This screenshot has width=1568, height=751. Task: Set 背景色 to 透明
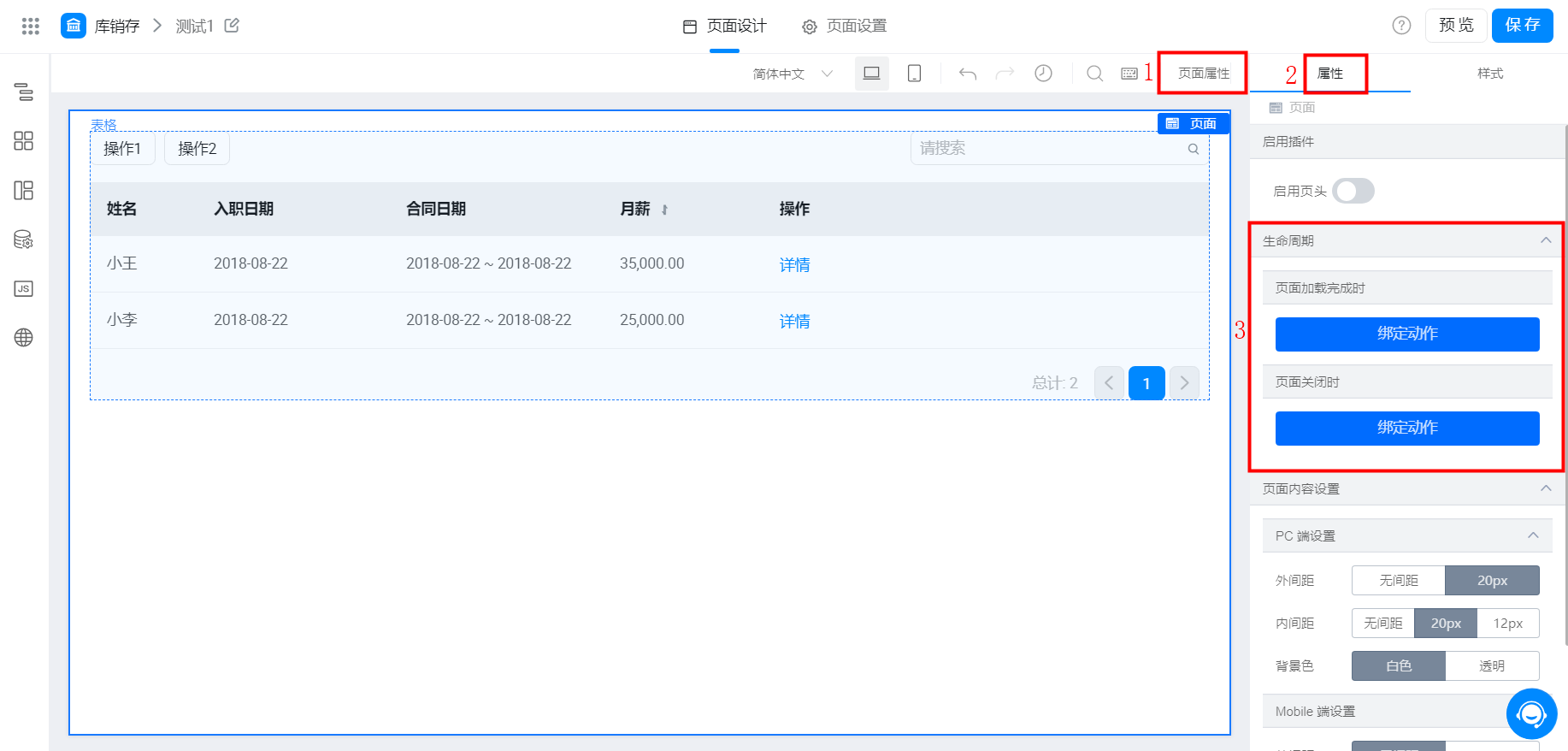tap(1492, 666)
